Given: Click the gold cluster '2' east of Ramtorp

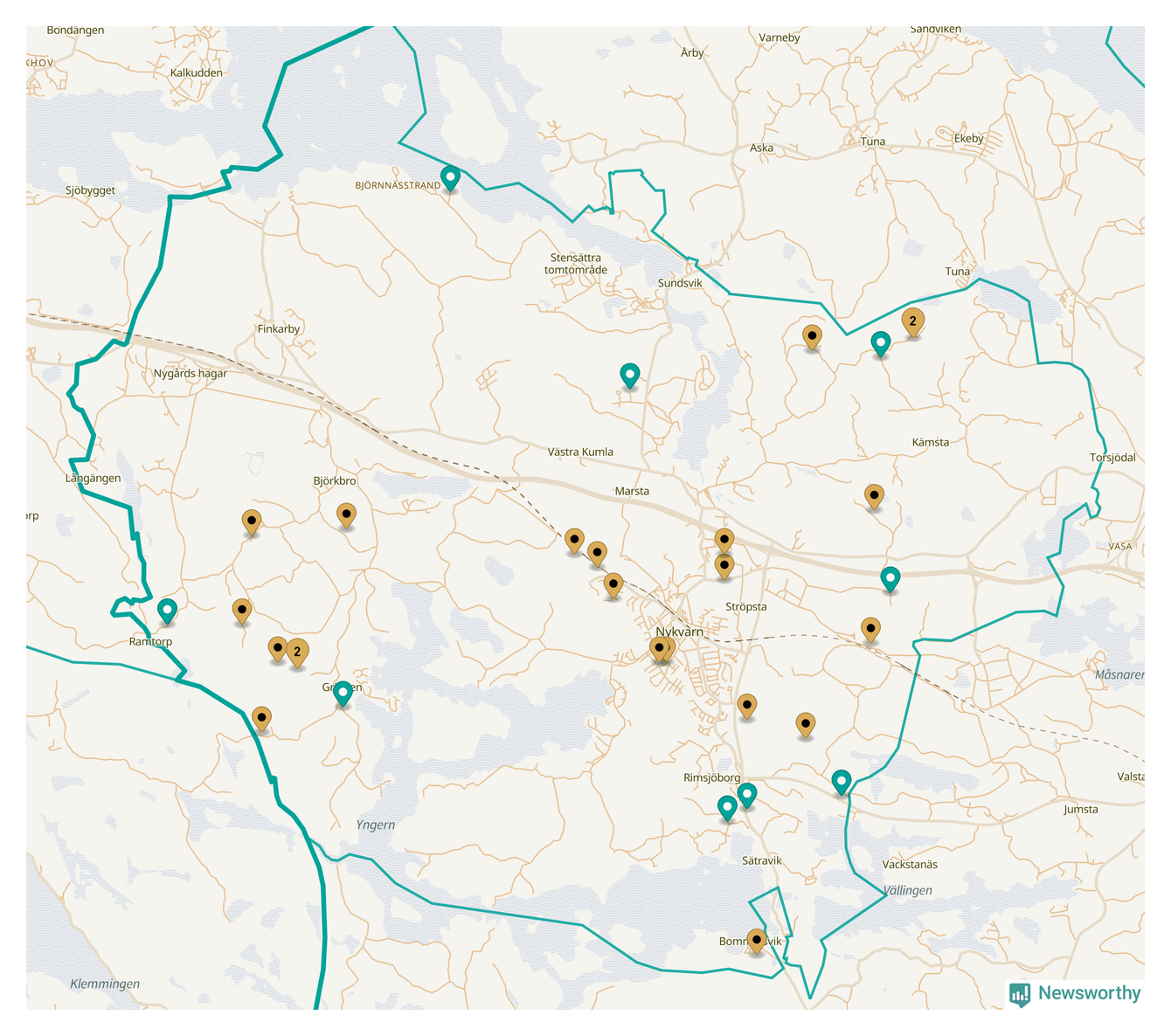Looking at the screenshot, I should click(298, 651).
